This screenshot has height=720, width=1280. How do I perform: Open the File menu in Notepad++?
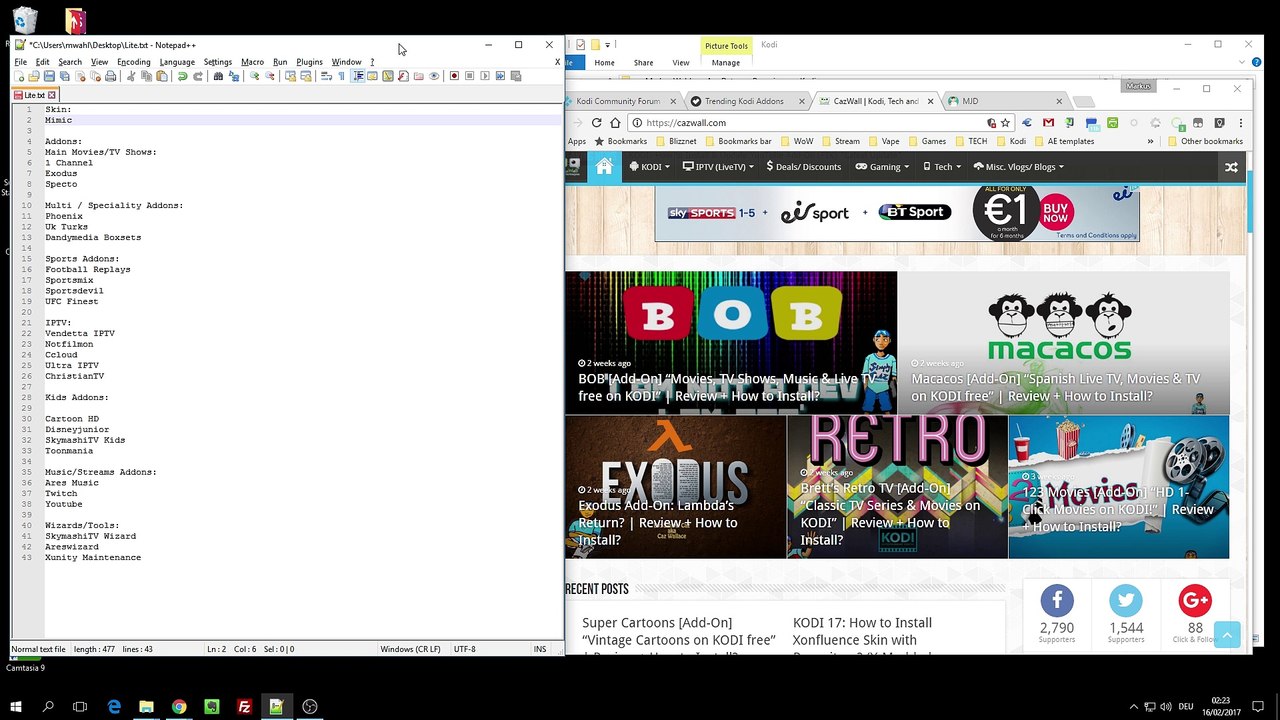pyautogui.click(x=20, y=62)
